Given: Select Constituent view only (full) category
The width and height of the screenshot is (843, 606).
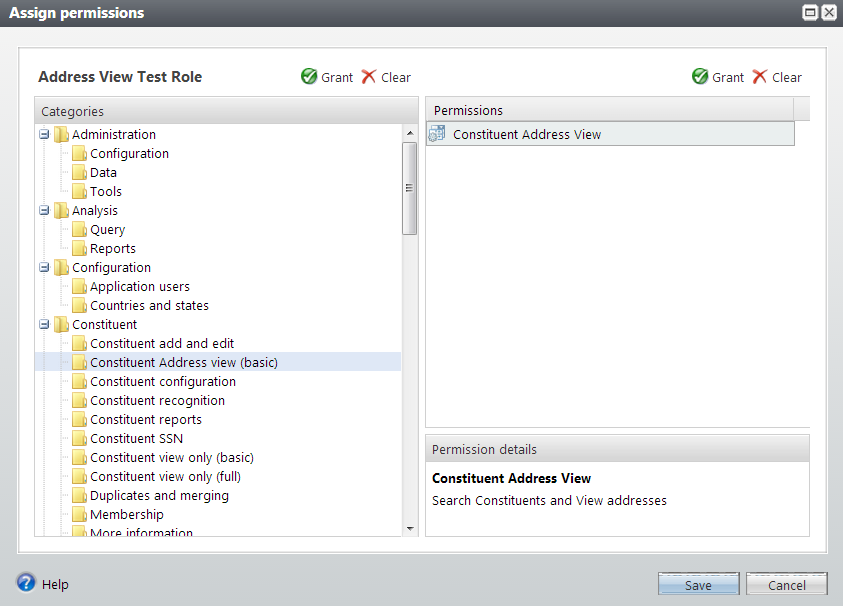Looking at the screenshot, I should (x=166, y=476).
